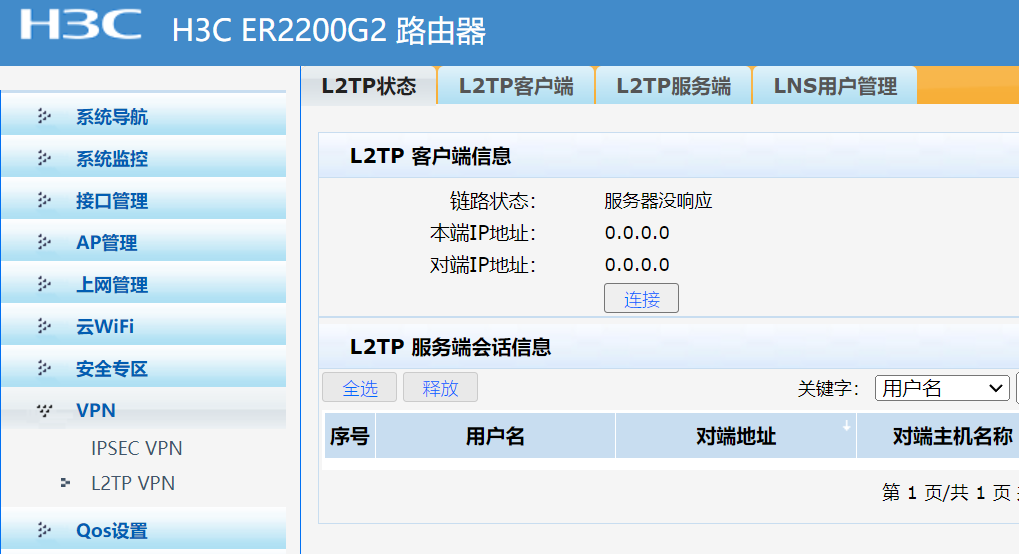Click the sort arrow in 对端地址 column
The width and height of the screenshot is (1019, 554).
point(847,426)
